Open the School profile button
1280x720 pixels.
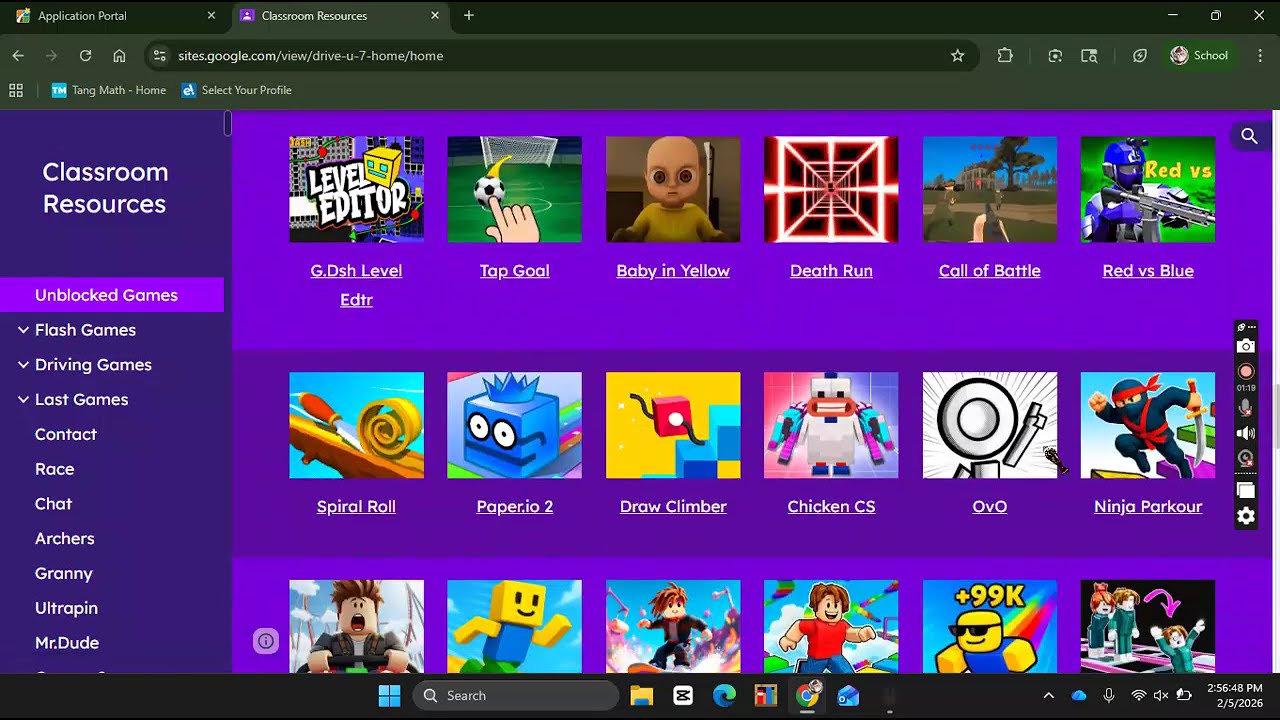[1199, 56]
